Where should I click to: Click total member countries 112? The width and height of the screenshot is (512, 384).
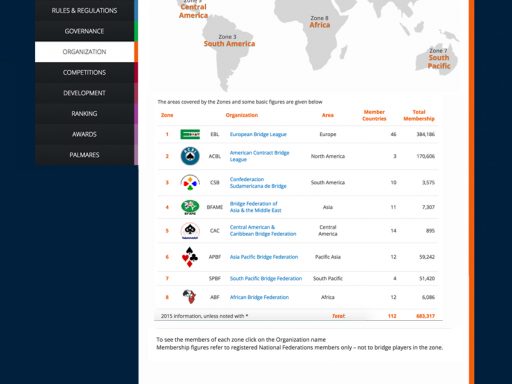[392, 316]
